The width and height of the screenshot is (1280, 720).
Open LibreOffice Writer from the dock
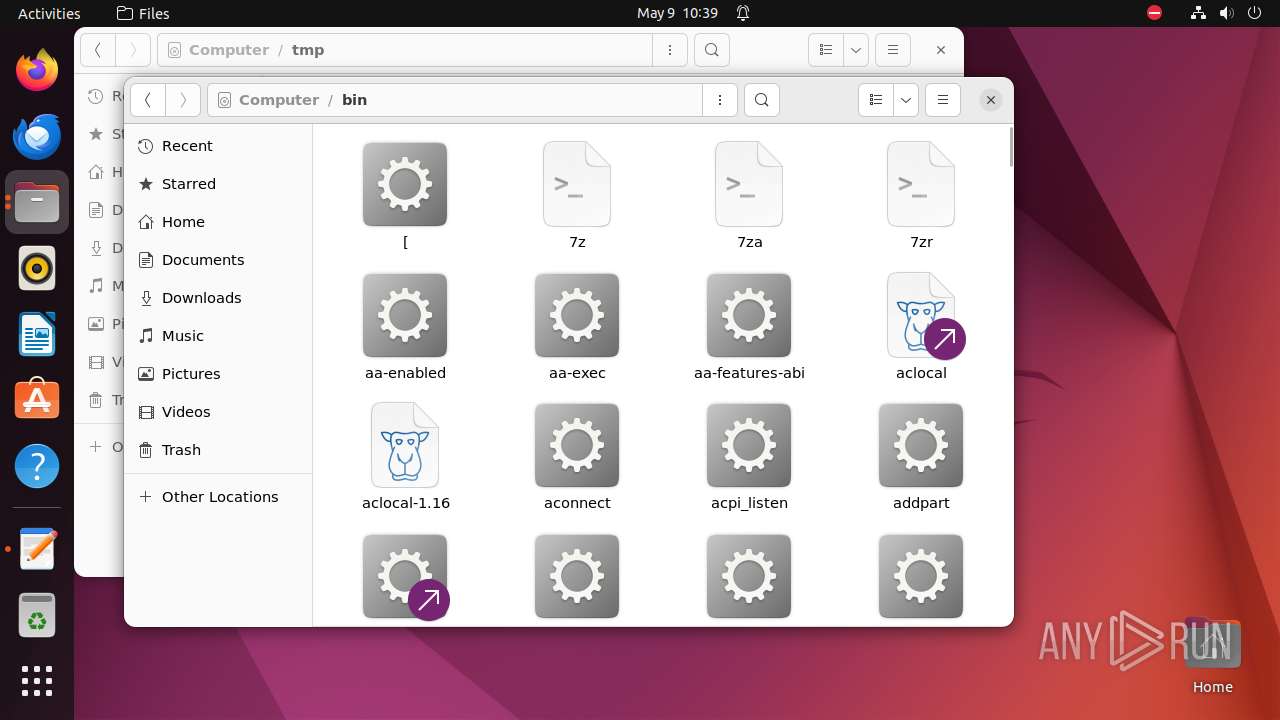(x=37, y=334)
